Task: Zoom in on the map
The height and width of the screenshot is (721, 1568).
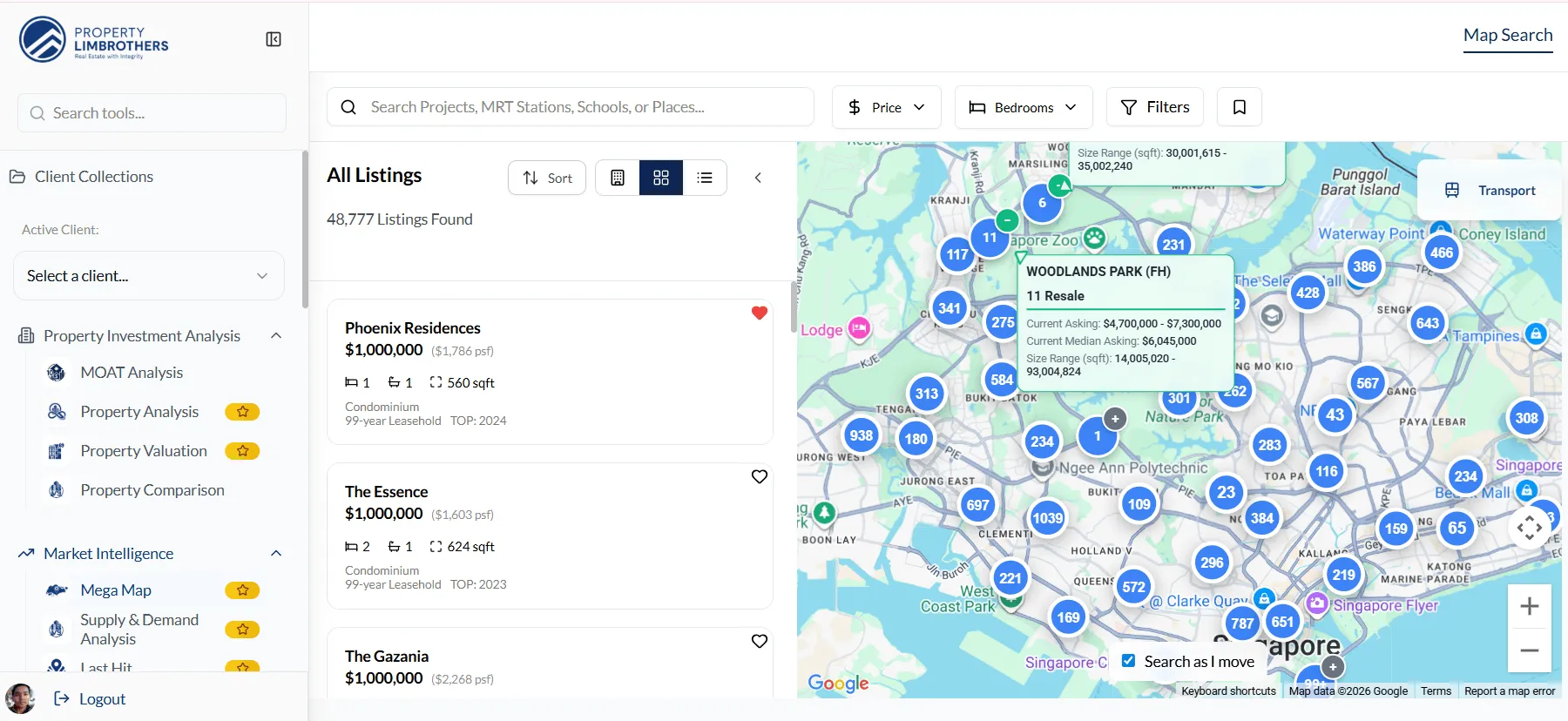Action: click(1529, 606)
